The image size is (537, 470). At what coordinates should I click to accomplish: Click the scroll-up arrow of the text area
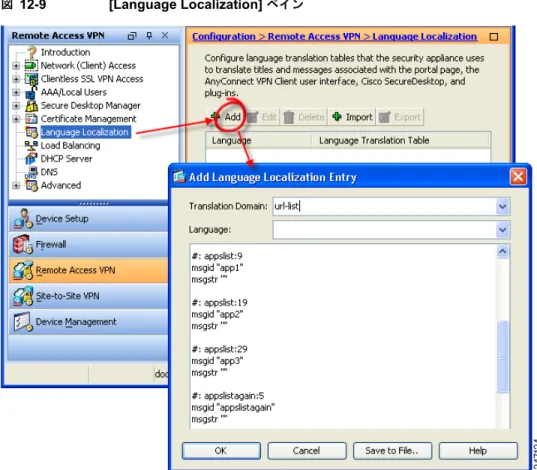pyautogui.click(x=502, y=252)
